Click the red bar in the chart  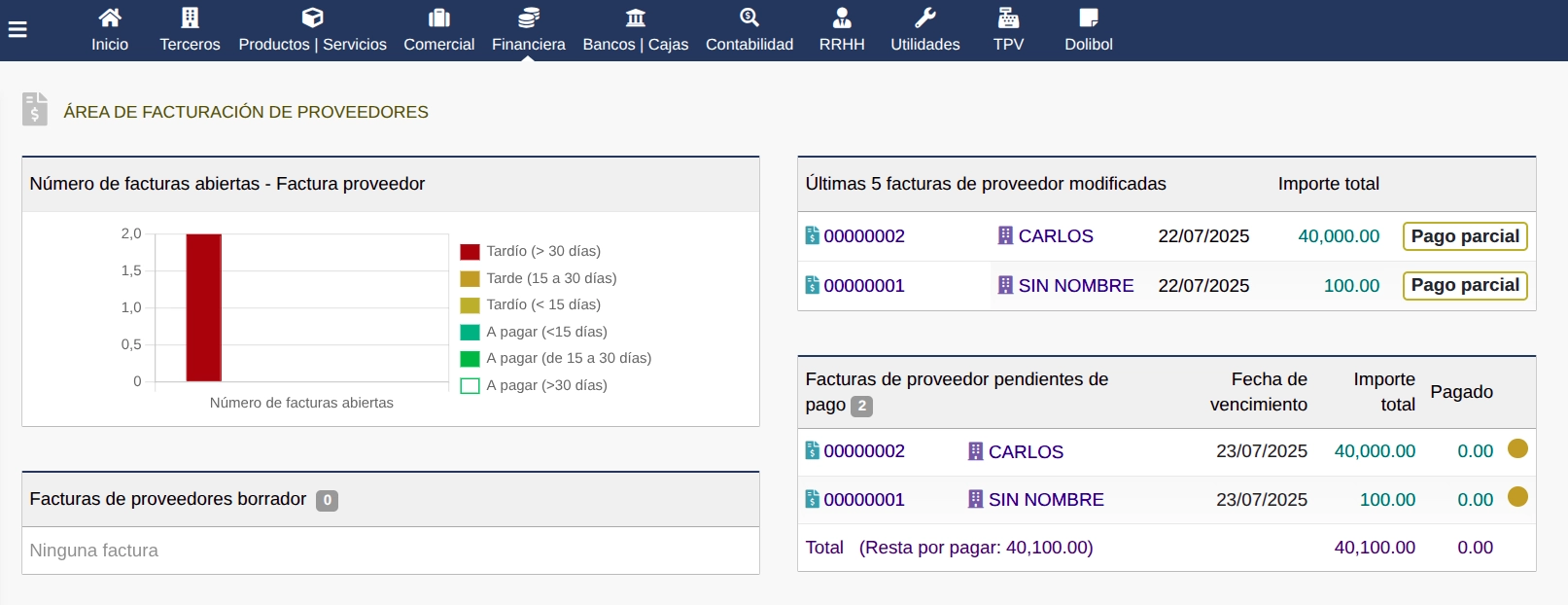point(203,307)
